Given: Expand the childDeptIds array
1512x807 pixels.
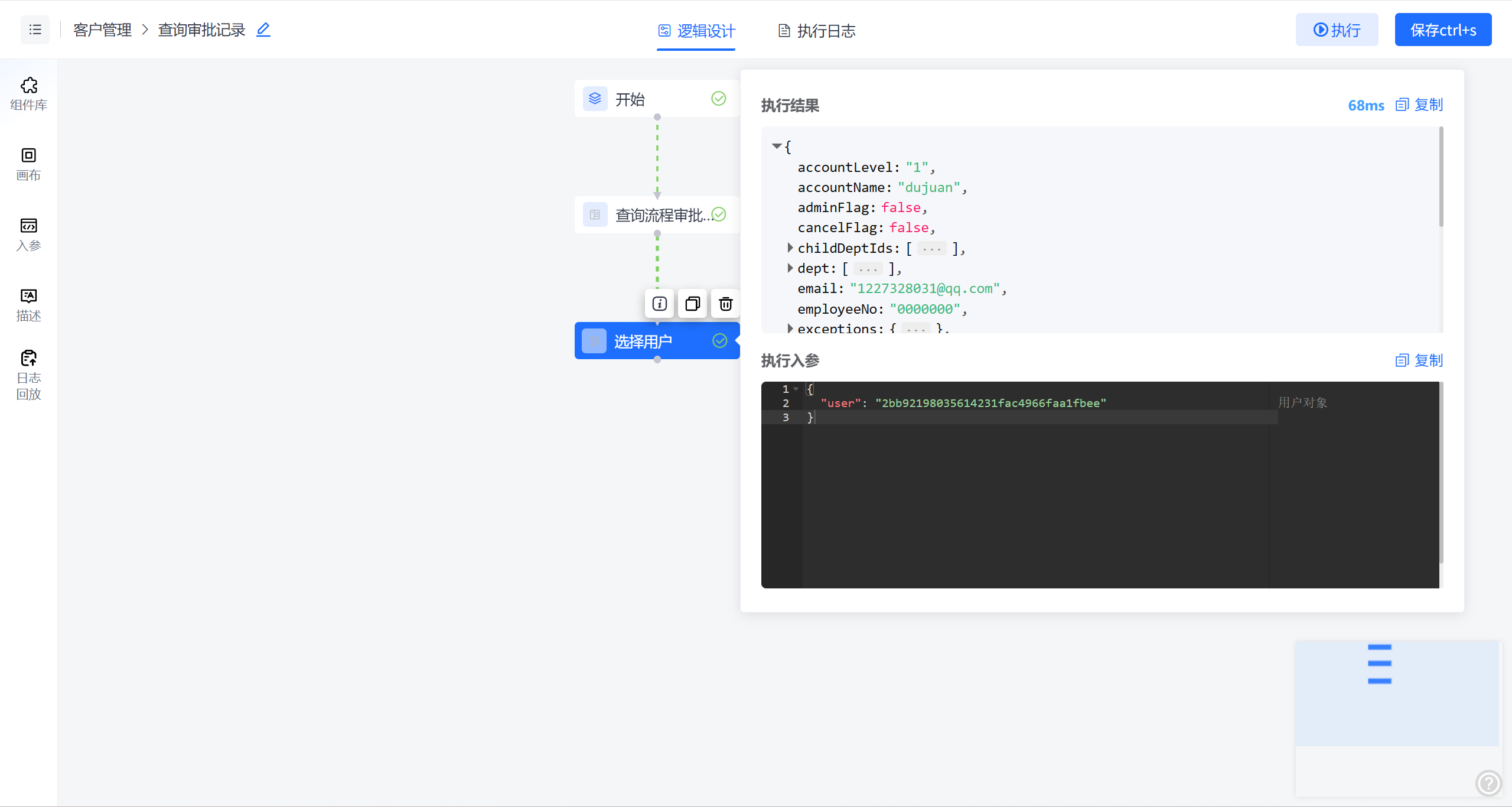Looking at the screenshot, I should pos(790,248).
